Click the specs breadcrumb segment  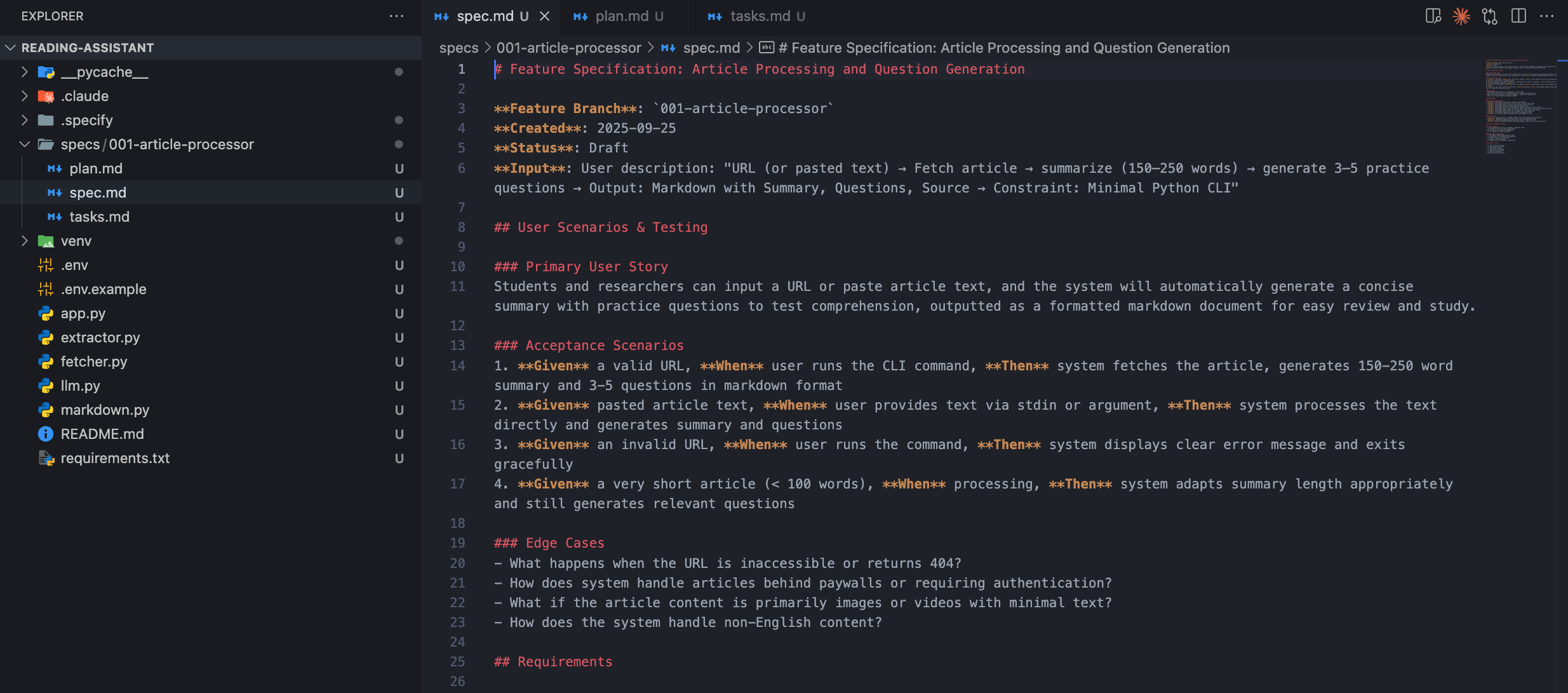pyautogui.click(x=459, y=48)
